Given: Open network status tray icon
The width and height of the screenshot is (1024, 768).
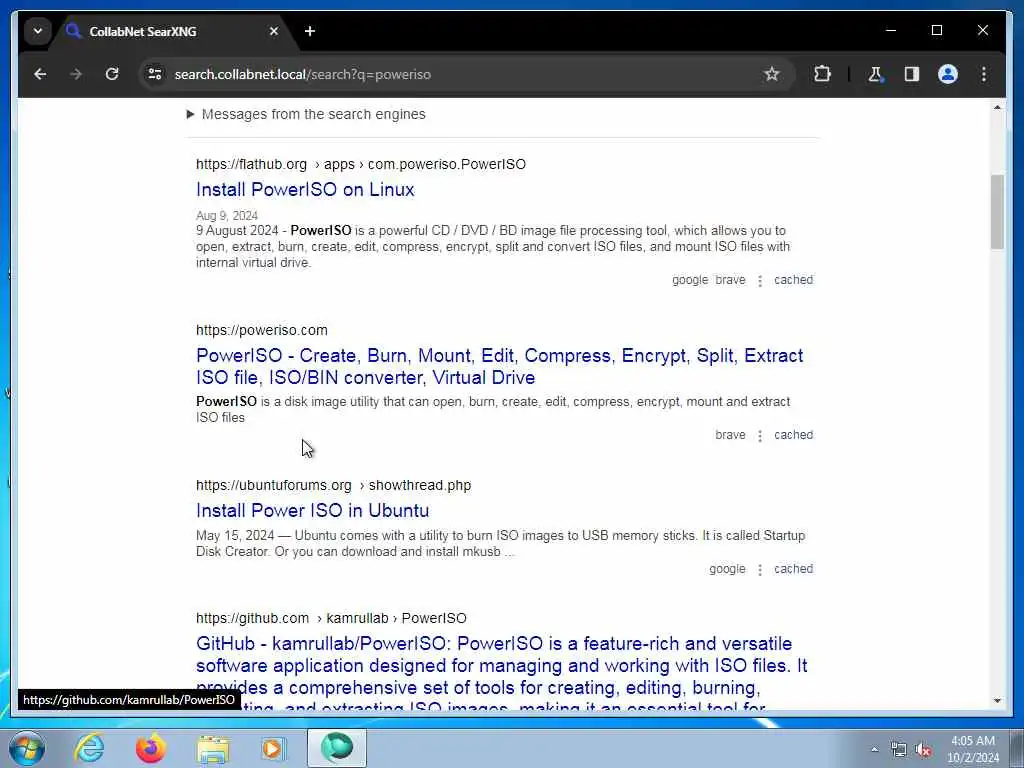Looking at the screenshot, I should pyautogui.click(x=899, y=750).
